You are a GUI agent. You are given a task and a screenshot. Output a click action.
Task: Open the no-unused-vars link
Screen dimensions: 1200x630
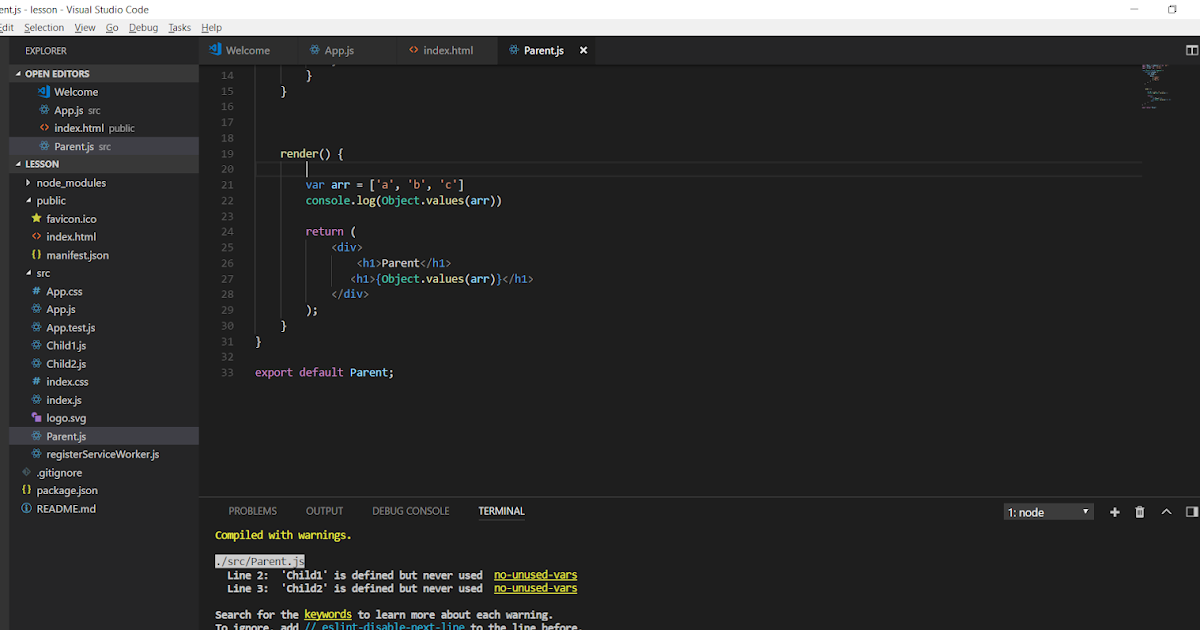535,575
